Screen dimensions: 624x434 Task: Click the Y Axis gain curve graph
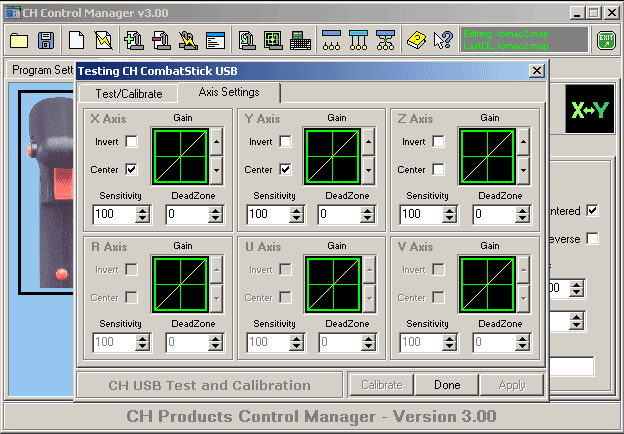click(332, 156)
